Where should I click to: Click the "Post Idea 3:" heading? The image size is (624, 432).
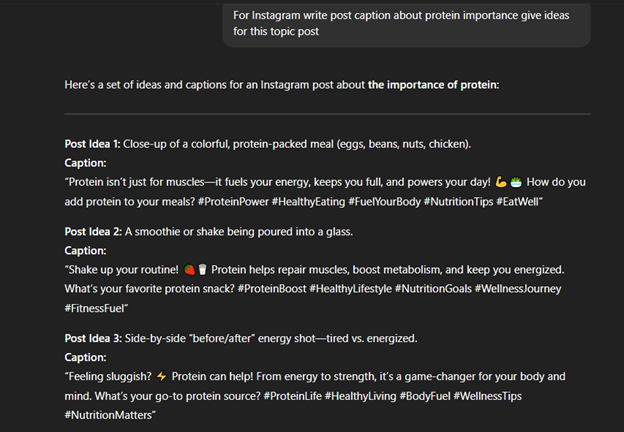(x=94, y=339)
